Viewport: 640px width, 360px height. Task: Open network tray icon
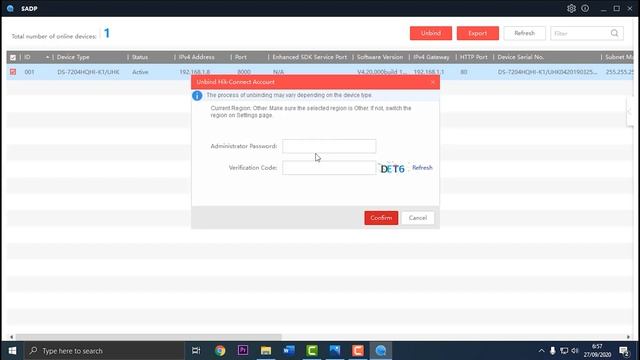(564, 351)
